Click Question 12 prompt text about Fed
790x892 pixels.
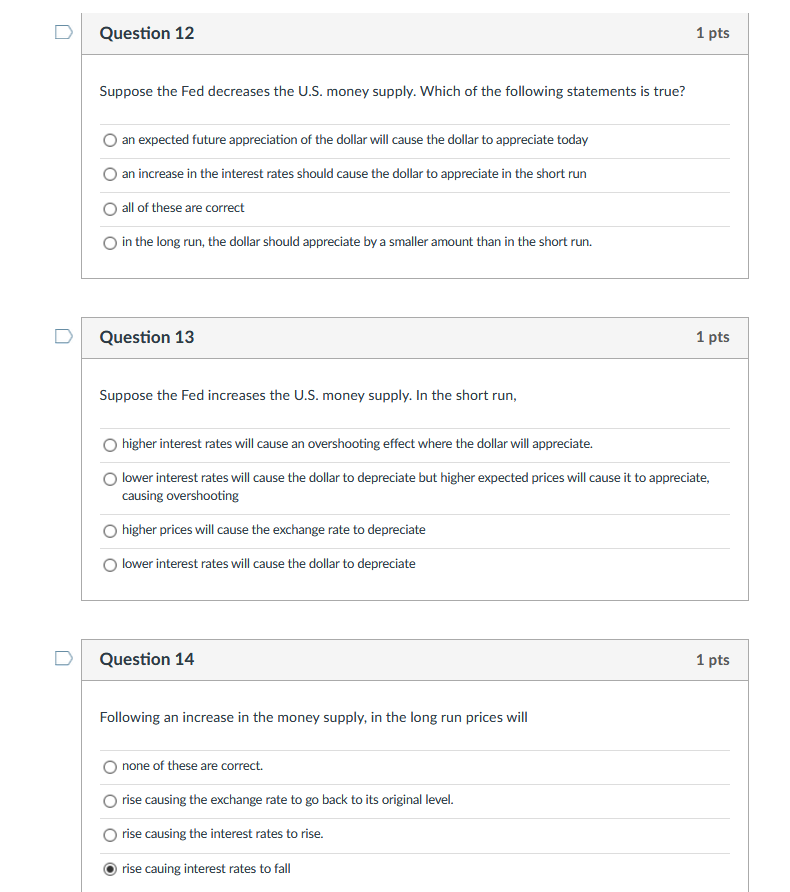pos(392,92)
